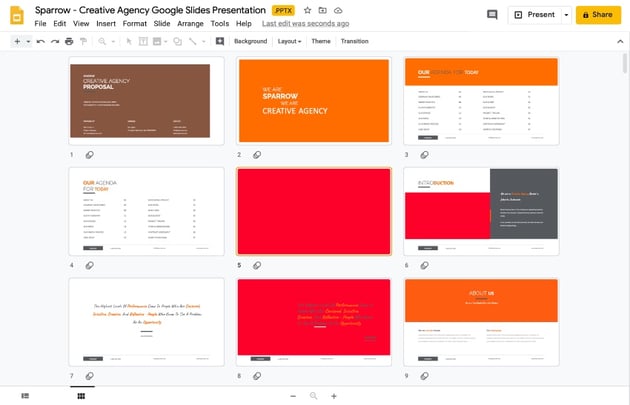Undo the last action

click(41, 41)
